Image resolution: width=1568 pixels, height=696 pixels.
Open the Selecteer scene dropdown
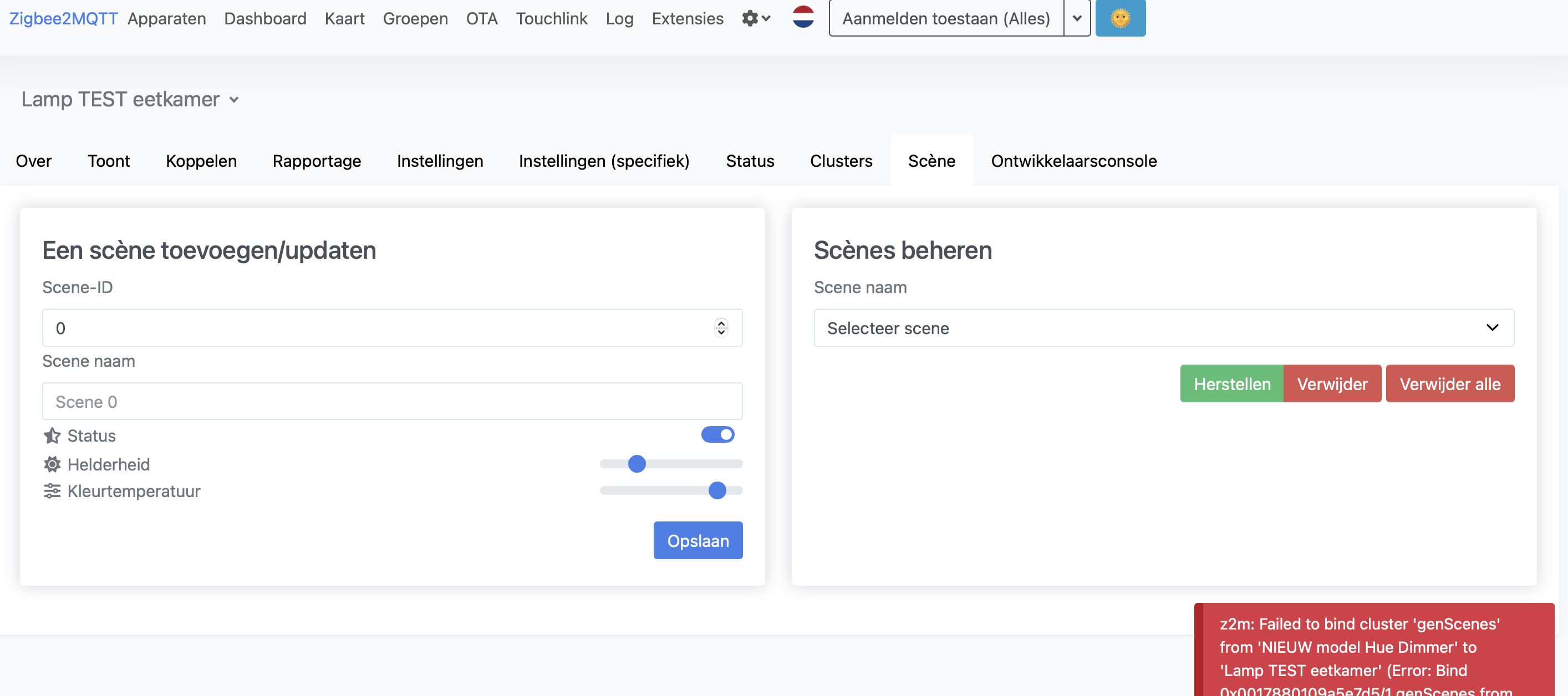(1163, 328)
